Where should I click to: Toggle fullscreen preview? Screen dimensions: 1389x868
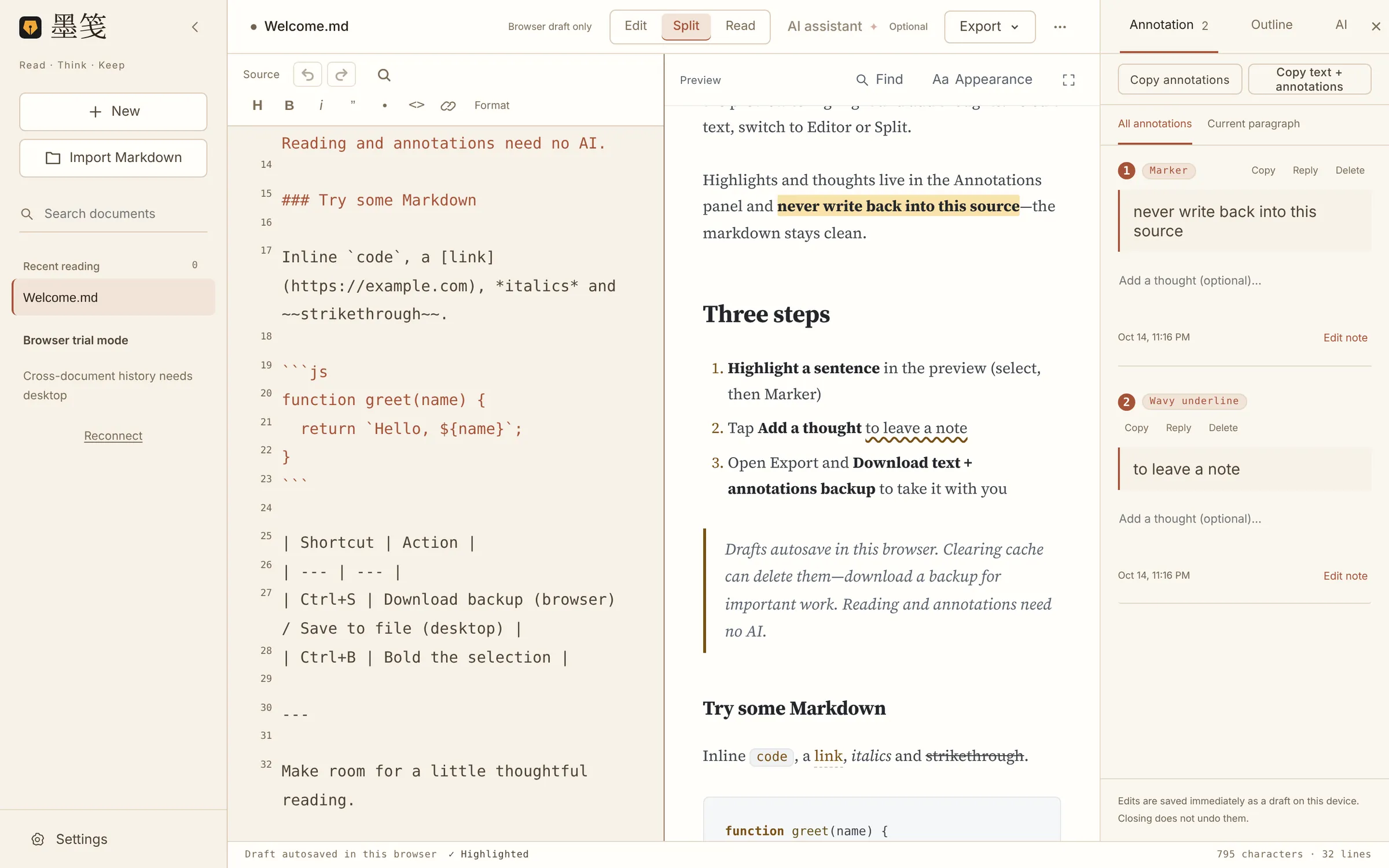1069,80
